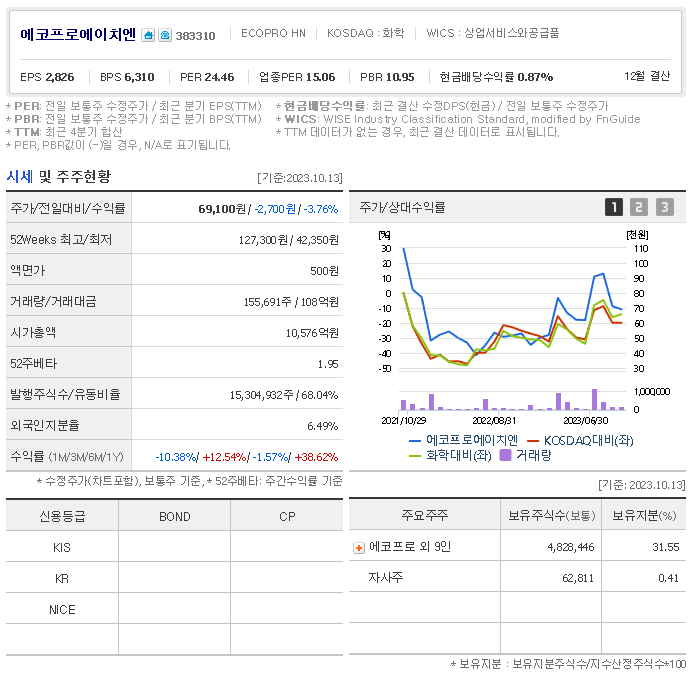Screen dimensions: 695x680
Task: Expand the 에코프로 외 9인 shareholder row
Action: point(359,548)
